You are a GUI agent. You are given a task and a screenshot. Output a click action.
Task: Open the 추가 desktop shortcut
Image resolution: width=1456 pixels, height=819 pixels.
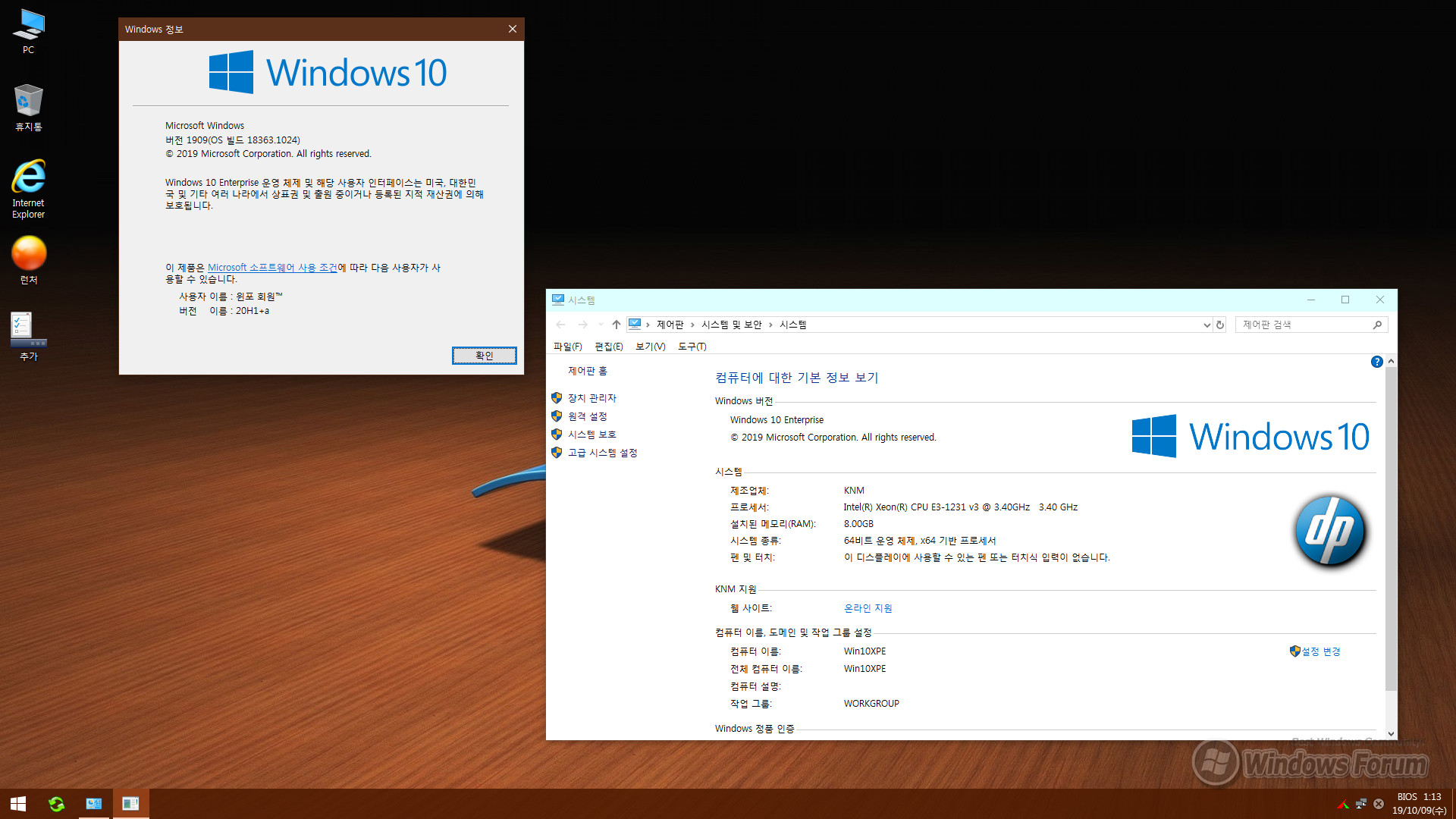point(28,336)
